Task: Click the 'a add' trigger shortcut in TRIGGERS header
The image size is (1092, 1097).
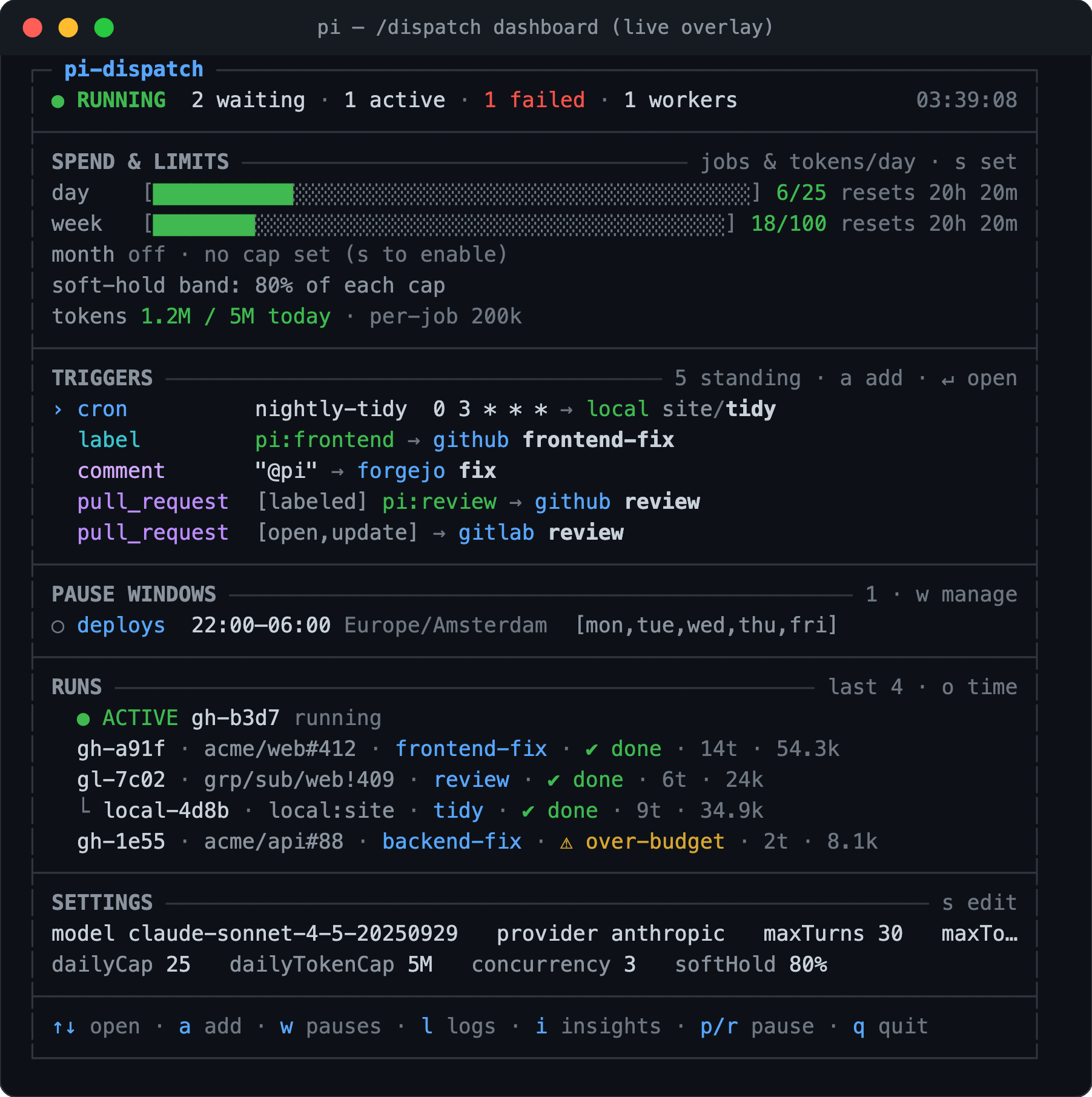Action: (x=871, y=378)
